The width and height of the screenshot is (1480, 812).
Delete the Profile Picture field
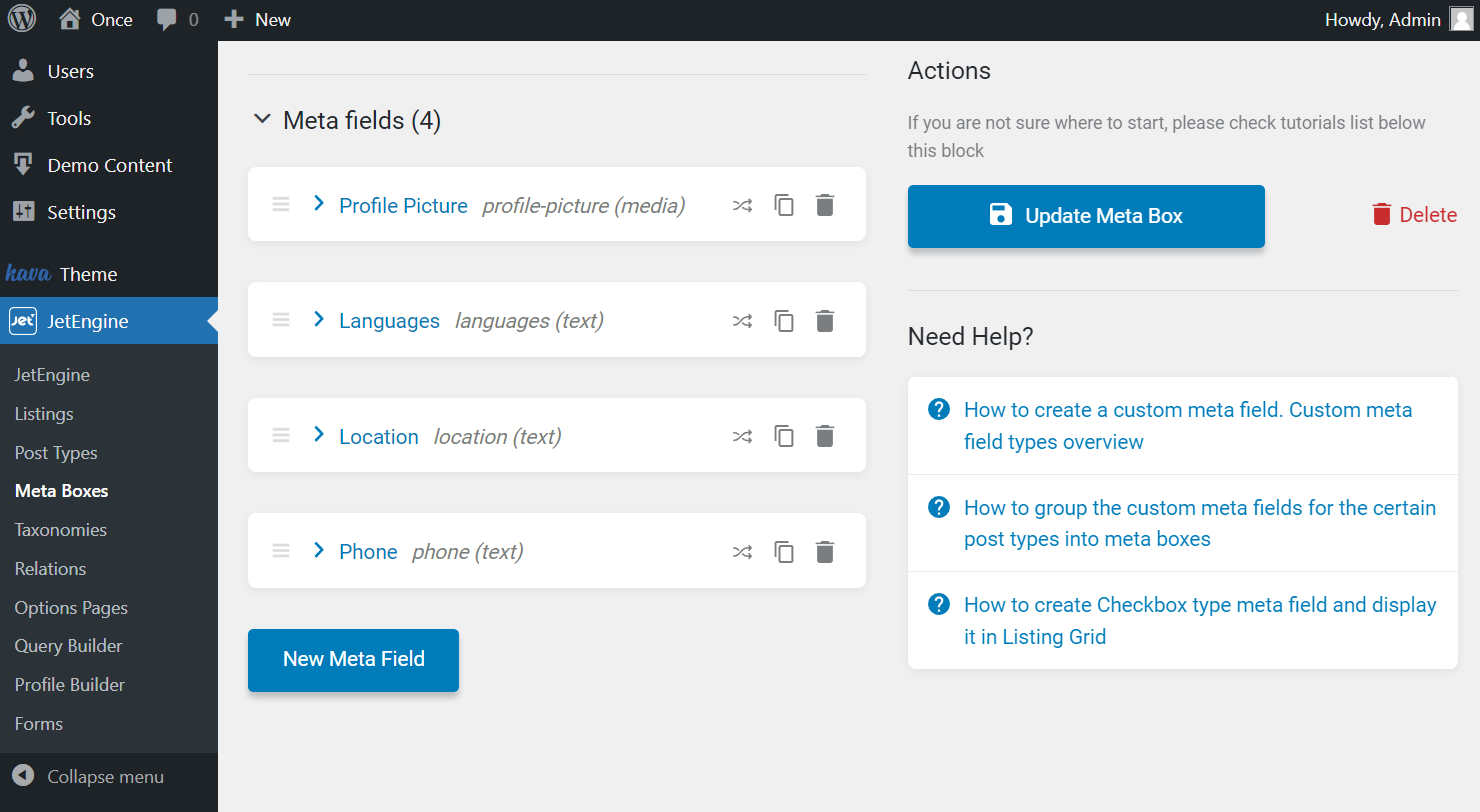click(x=824, y=205)
